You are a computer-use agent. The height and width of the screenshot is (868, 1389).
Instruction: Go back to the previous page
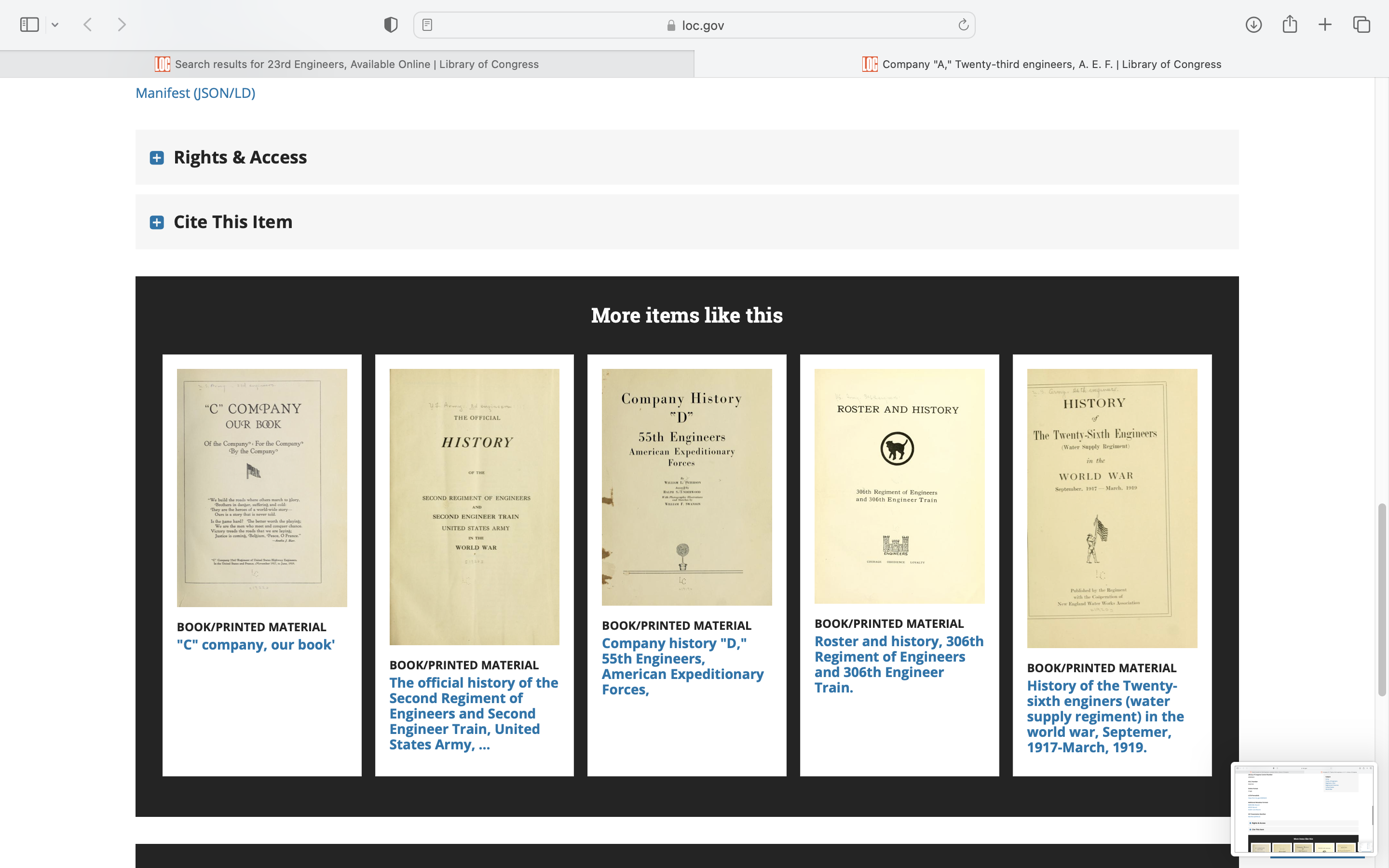88,25
